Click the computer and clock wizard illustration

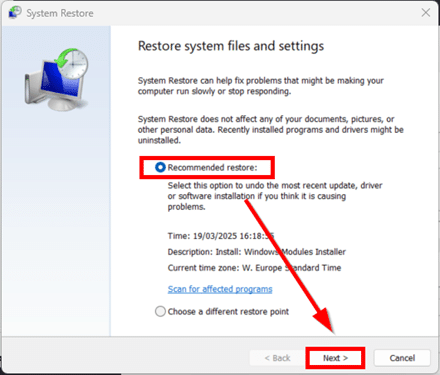pyautogui.click(x=56, y=80)
